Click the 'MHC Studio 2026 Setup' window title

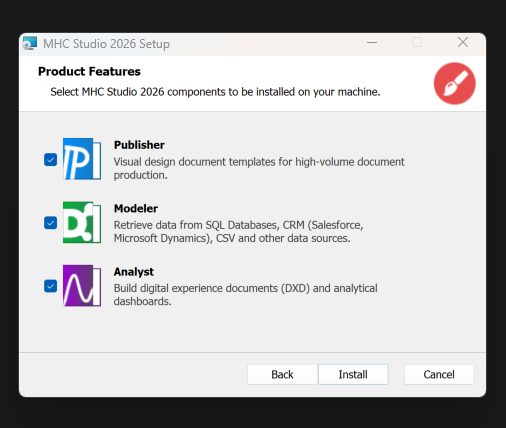pos(106,44)
